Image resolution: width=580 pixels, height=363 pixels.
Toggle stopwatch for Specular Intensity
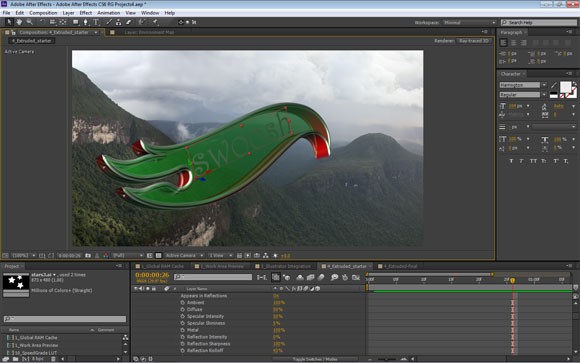tap(182, 316)
